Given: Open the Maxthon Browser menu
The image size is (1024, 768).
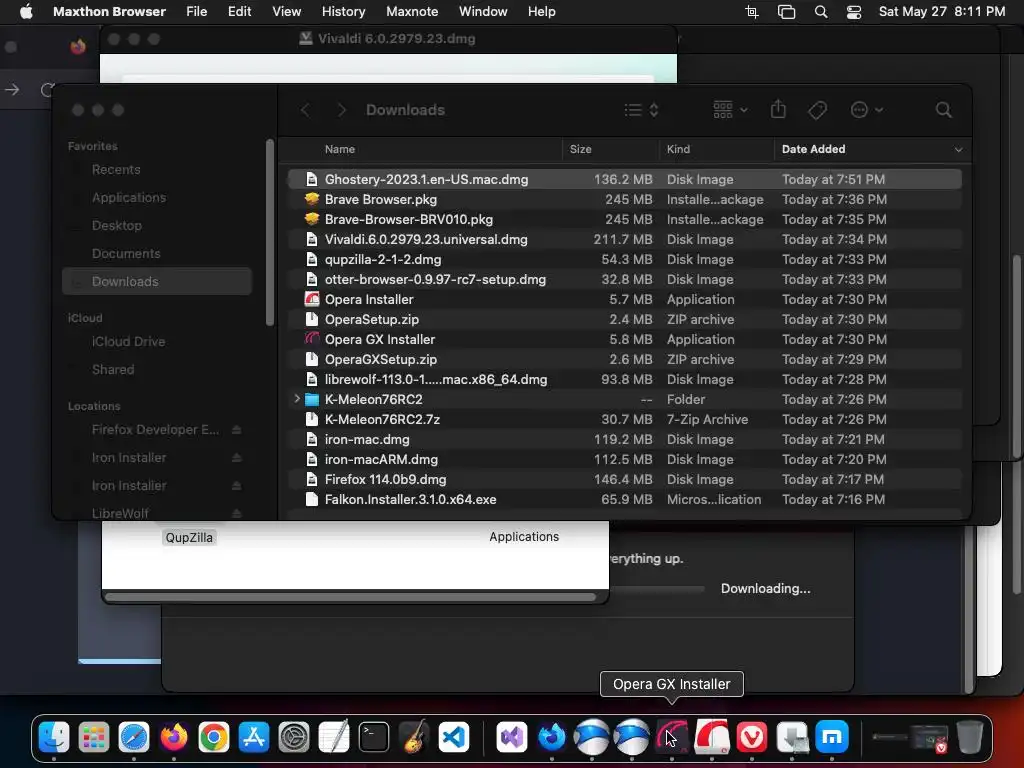Looking at the screenshot, I should click(x=109, y=12).
